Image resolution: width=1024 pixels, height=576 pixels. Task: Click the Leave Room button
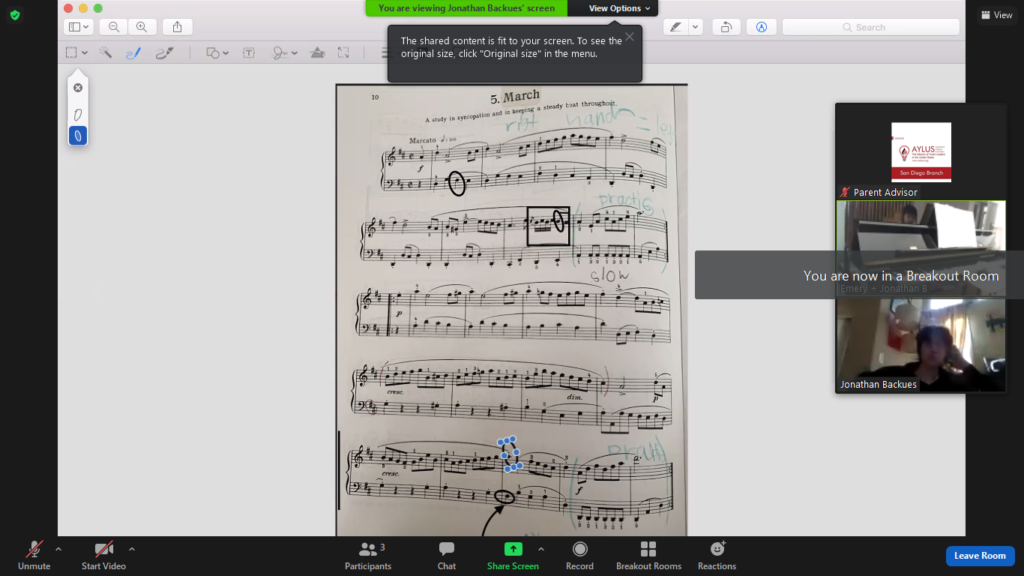[980, 555]
